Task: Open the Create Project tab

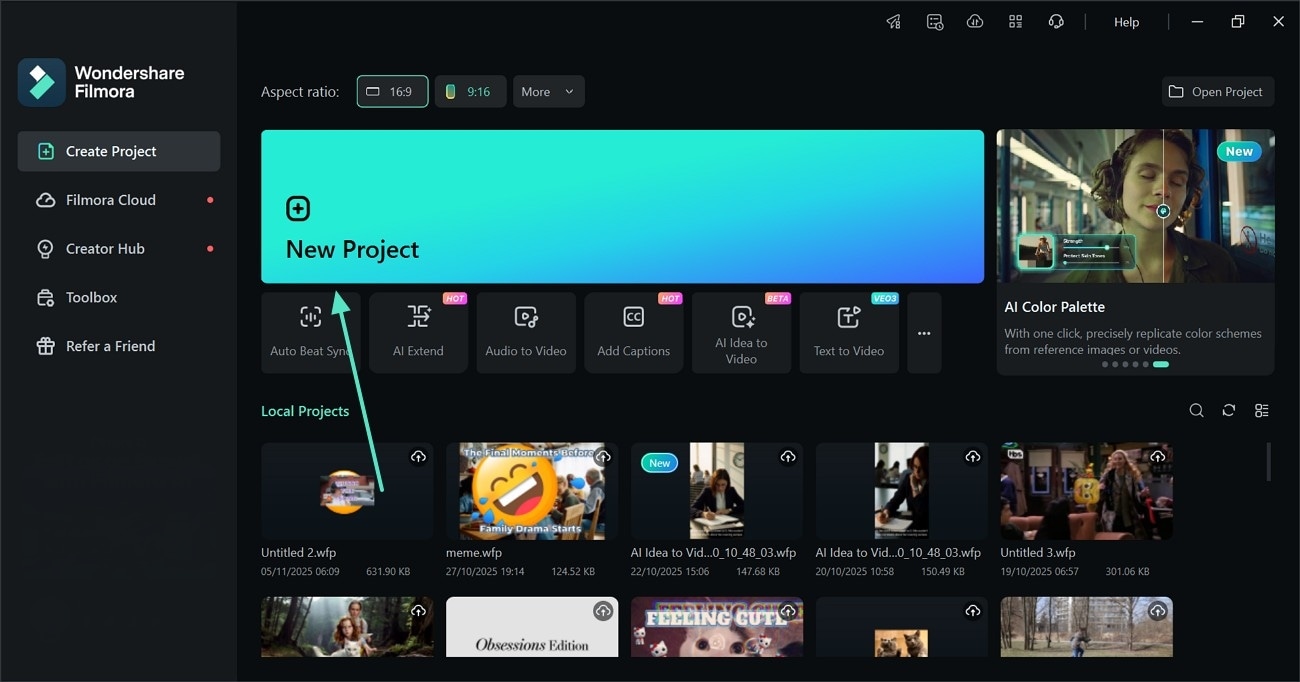Action: (119, 151)
